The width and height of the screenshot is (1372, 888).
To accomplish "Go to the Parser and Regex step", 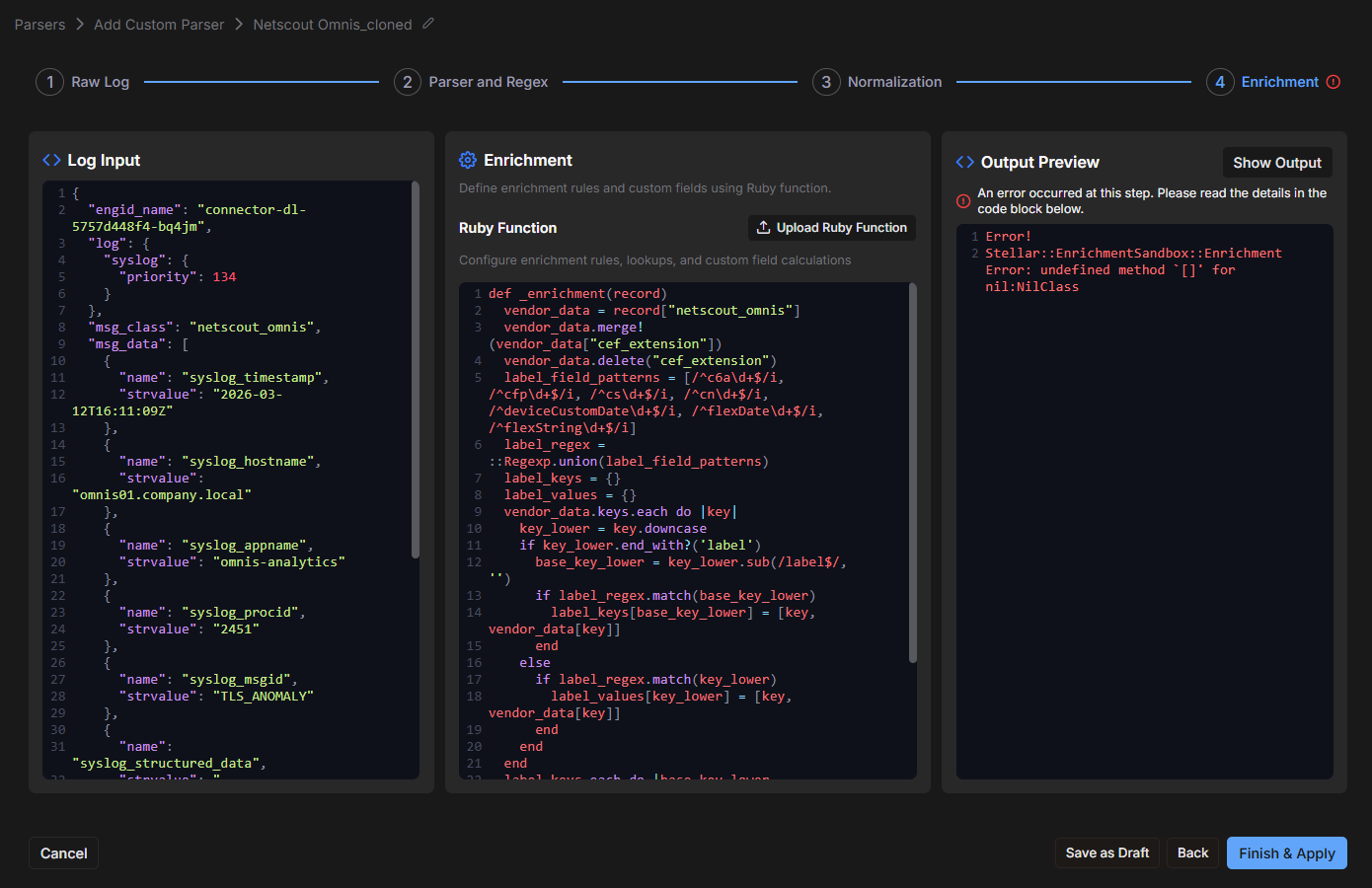I will 488,82.
